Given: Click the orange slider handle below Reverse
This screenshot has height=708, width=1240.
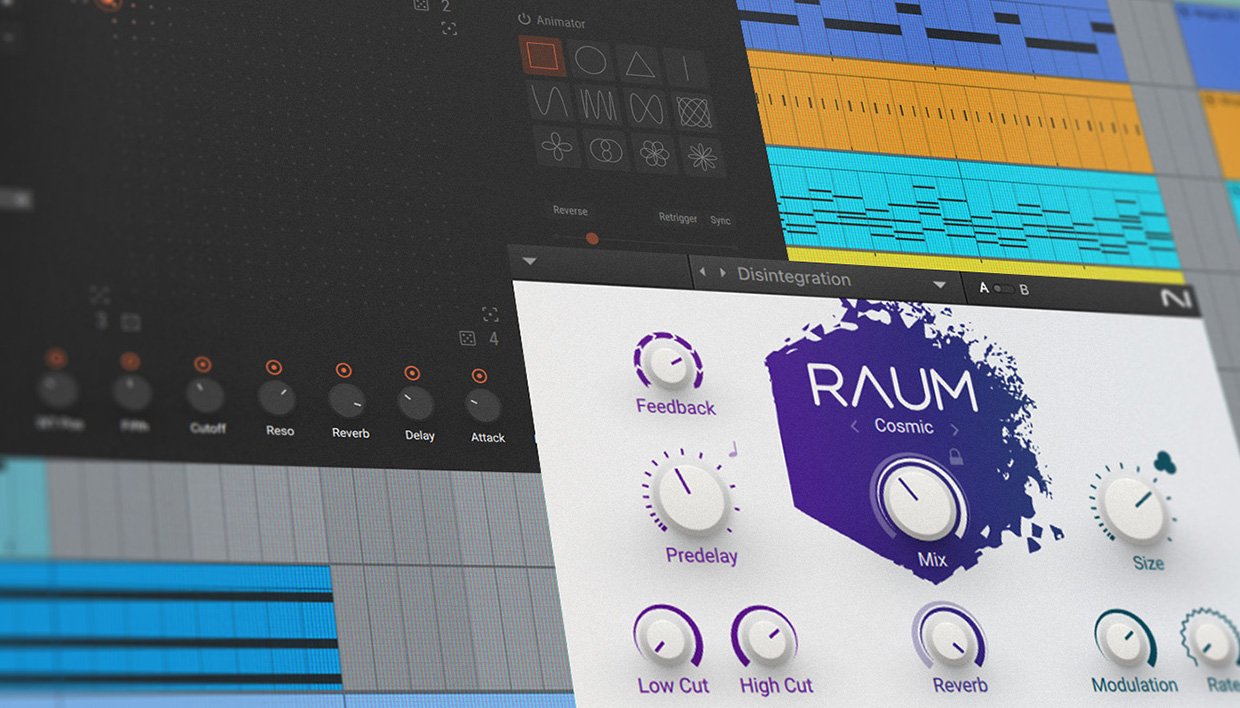Looking at the screenshot, I should (592, 239).
